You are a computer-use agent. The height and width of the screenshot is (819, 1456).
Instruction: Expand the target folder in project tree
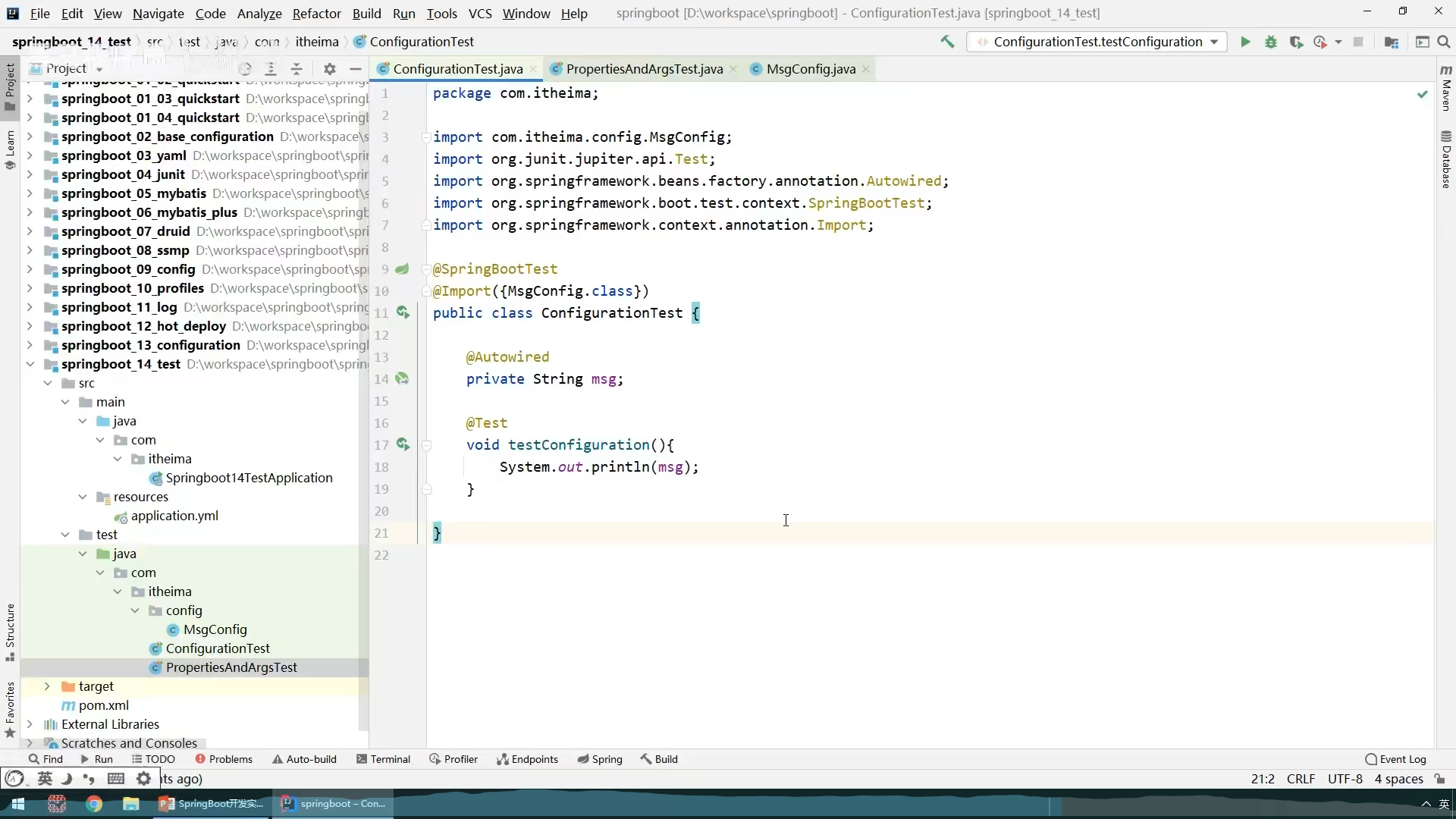(x=47, y=686)
